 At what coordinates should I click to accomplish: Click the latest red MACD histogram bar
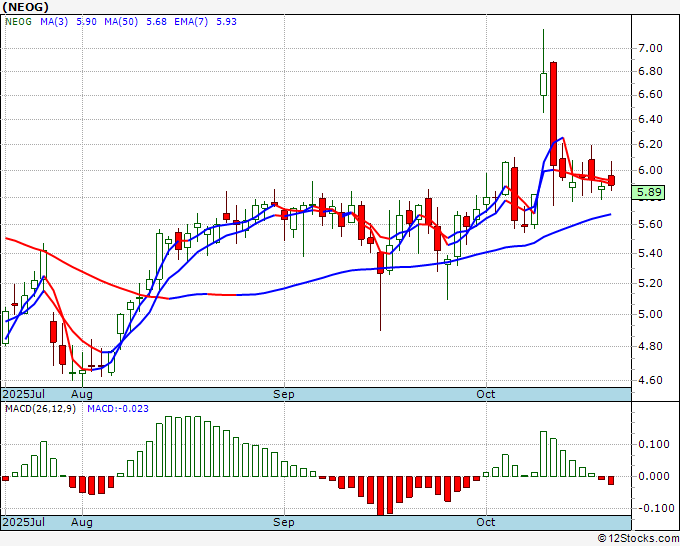[x=611, y=481]
